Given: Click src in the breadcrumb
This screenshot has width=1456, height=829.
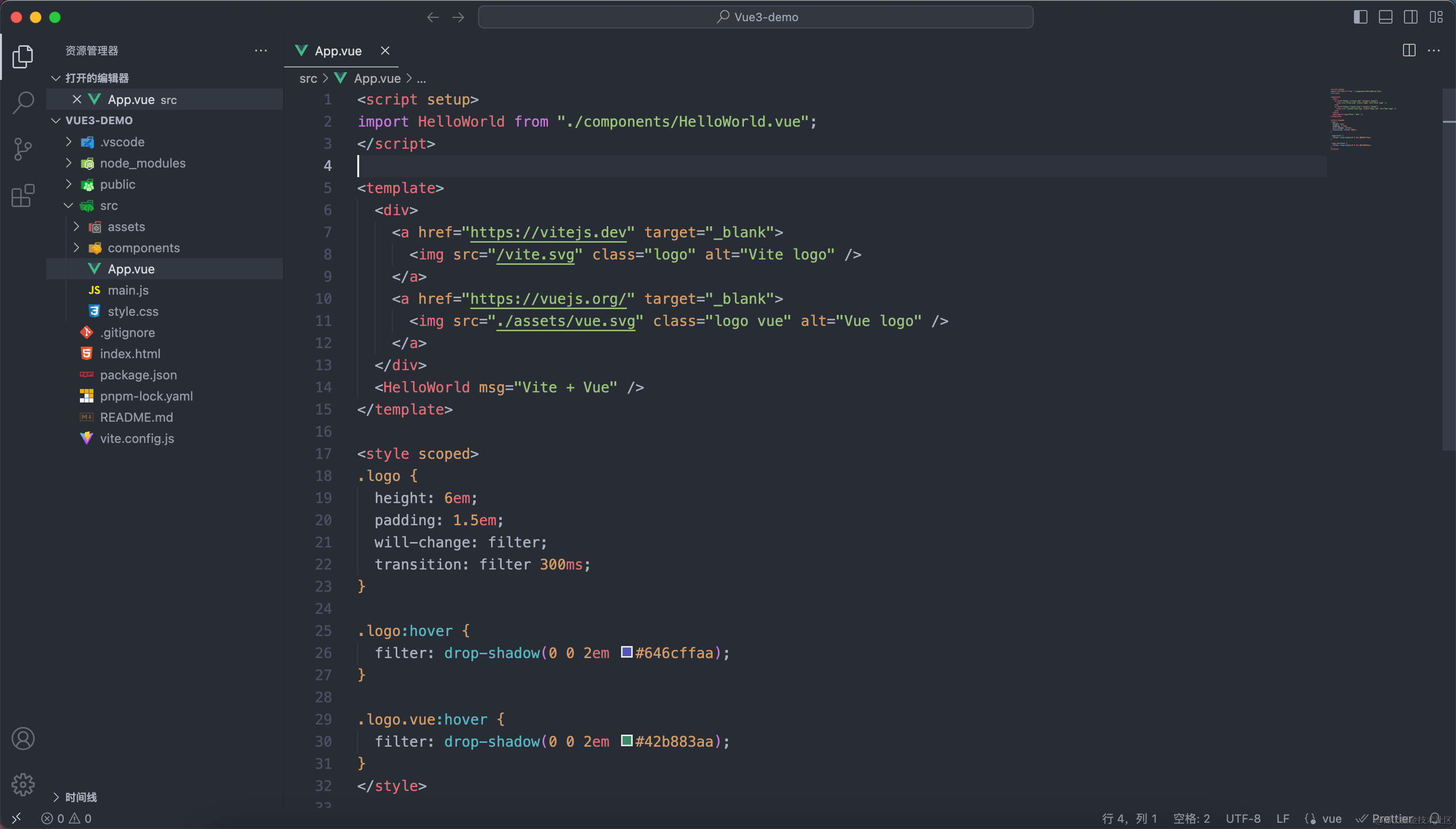Looking at the screenshot, I should click(308, 78).
